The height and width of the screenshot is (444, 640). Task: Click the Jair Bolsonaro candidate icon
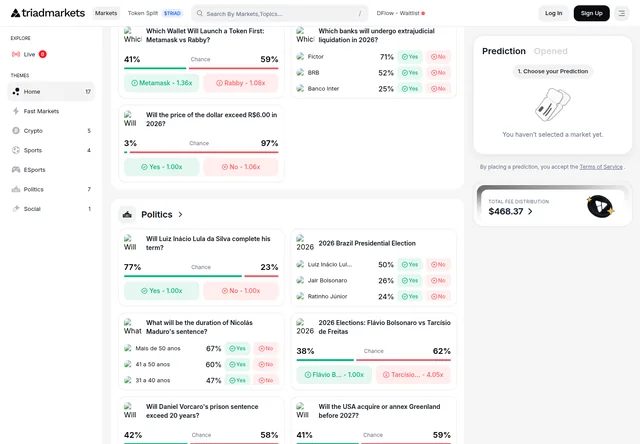(x=300, y=280)
